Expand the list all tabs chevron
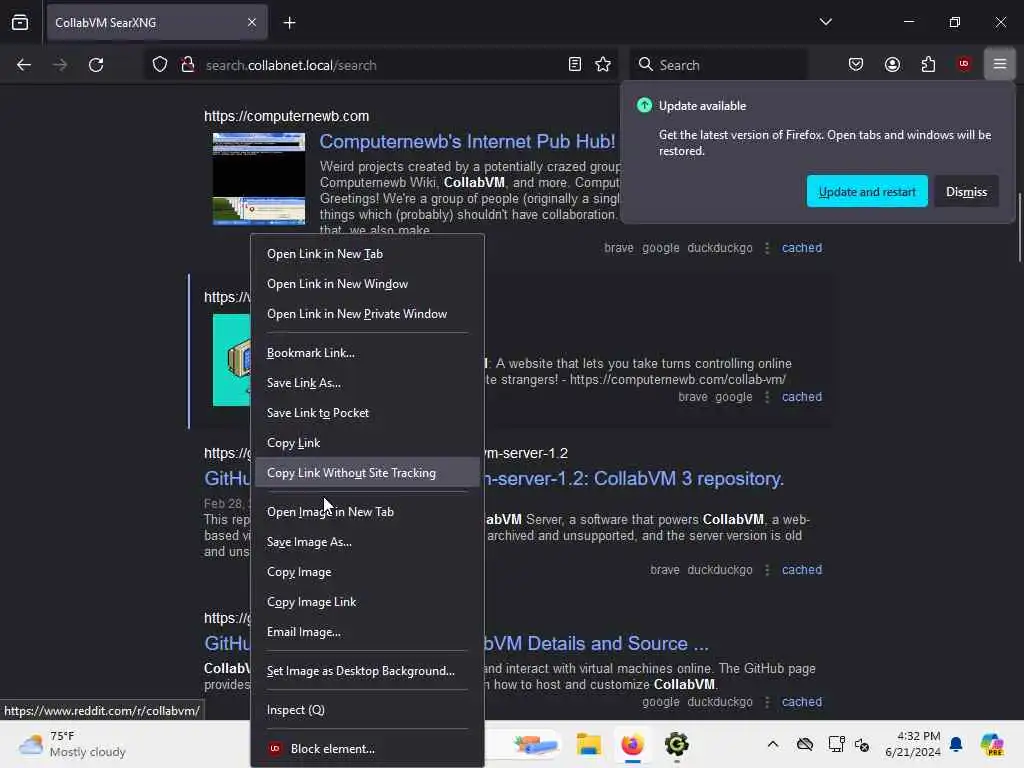 pos(826,22)
